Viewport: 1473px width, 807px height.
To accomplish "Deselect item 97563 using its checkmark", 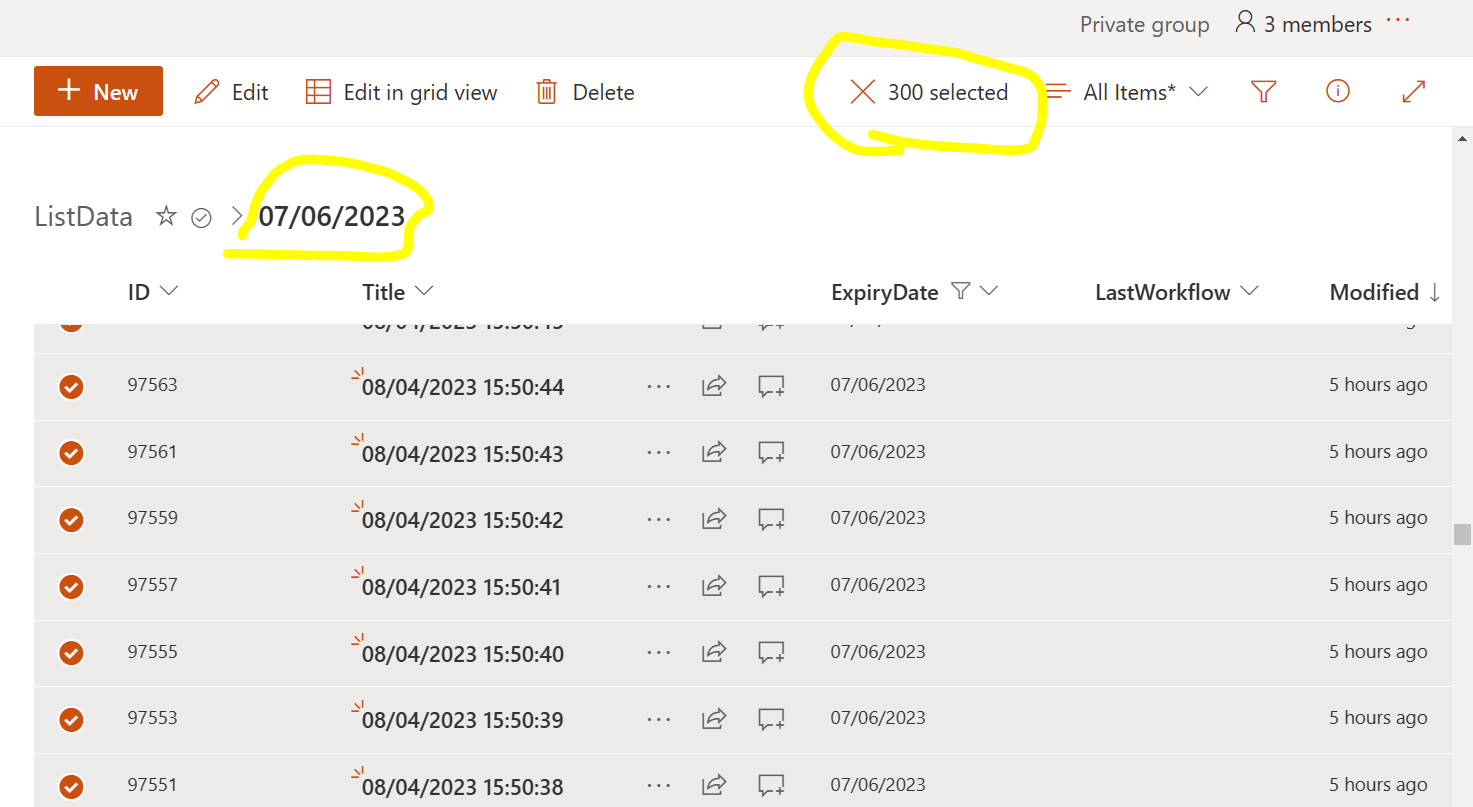I will 71,386.
